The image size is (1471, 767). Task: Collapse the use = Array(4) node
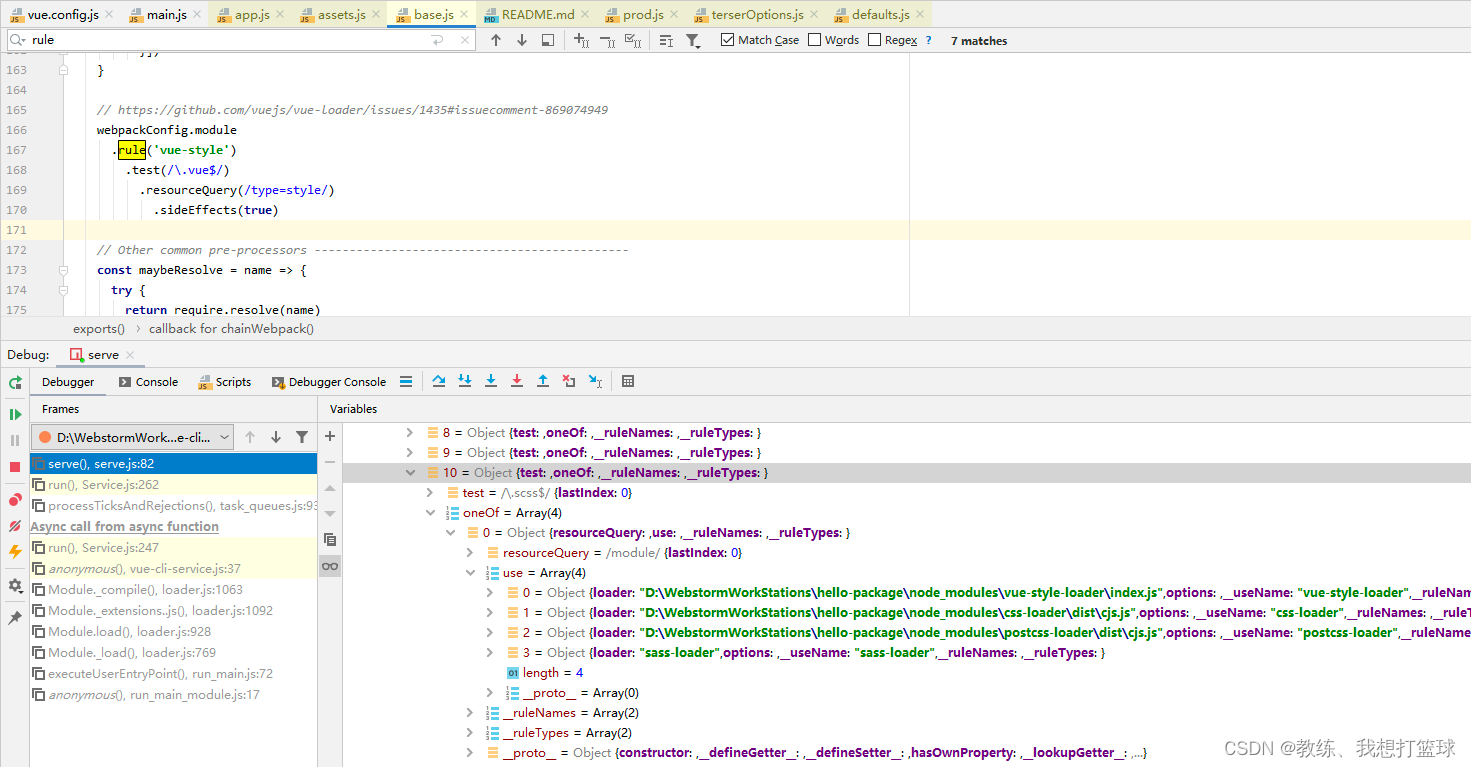tap(469, 573)
